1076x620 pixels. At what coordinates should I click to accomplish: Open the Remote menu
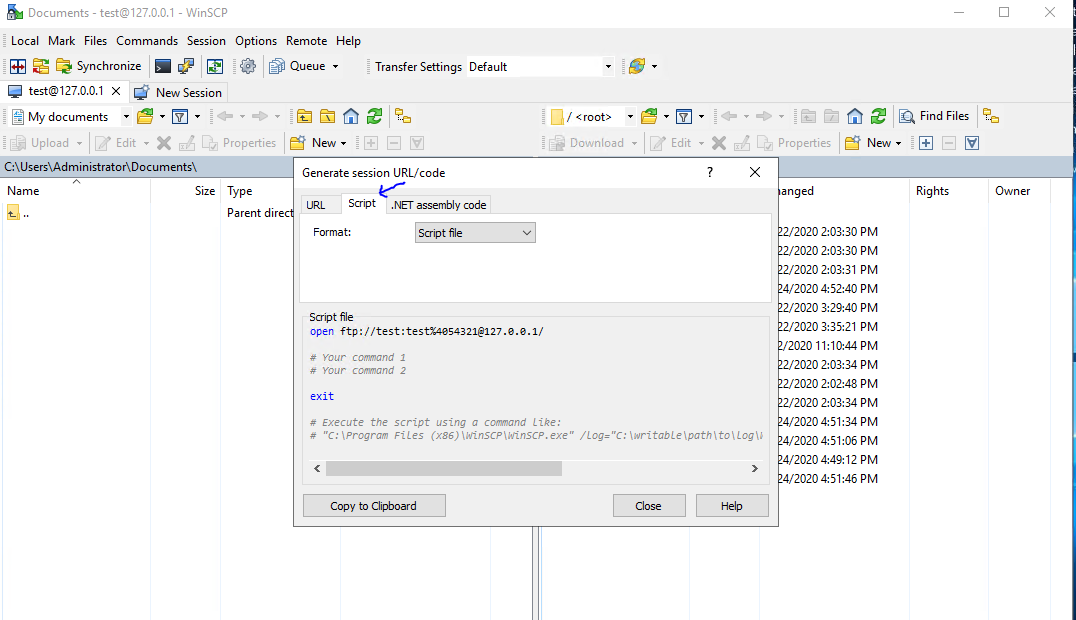(x=307, y=41)
